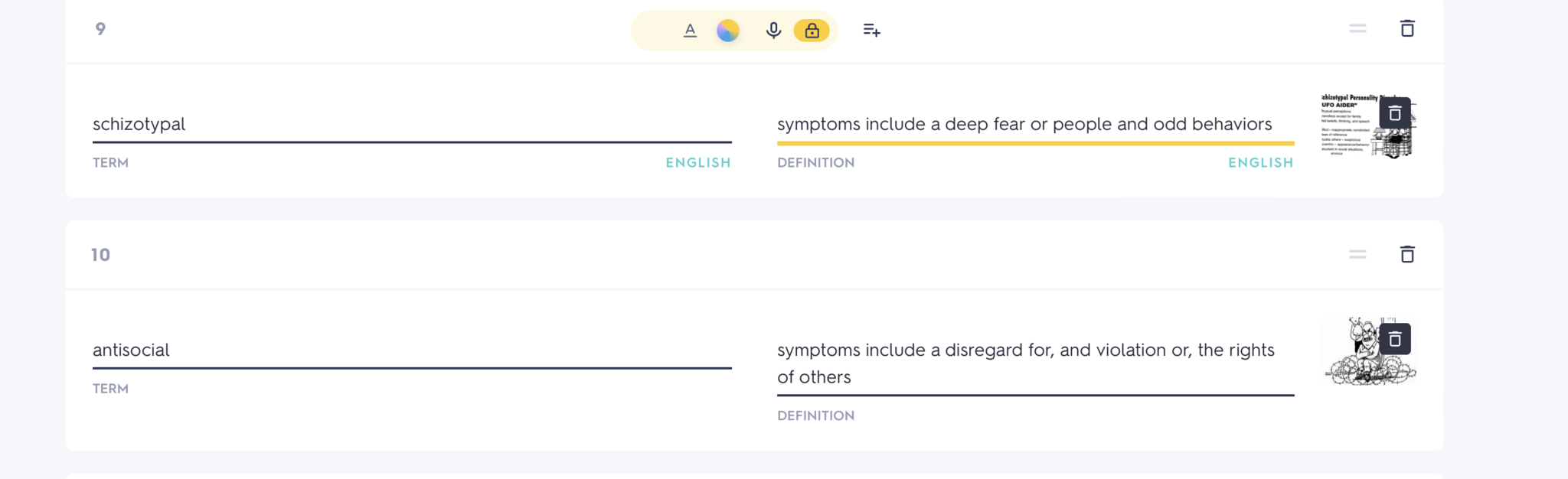Screen dimensions: 1568x479
Task: Open the multicolor highlight color circle
Action: coord(727,31)
